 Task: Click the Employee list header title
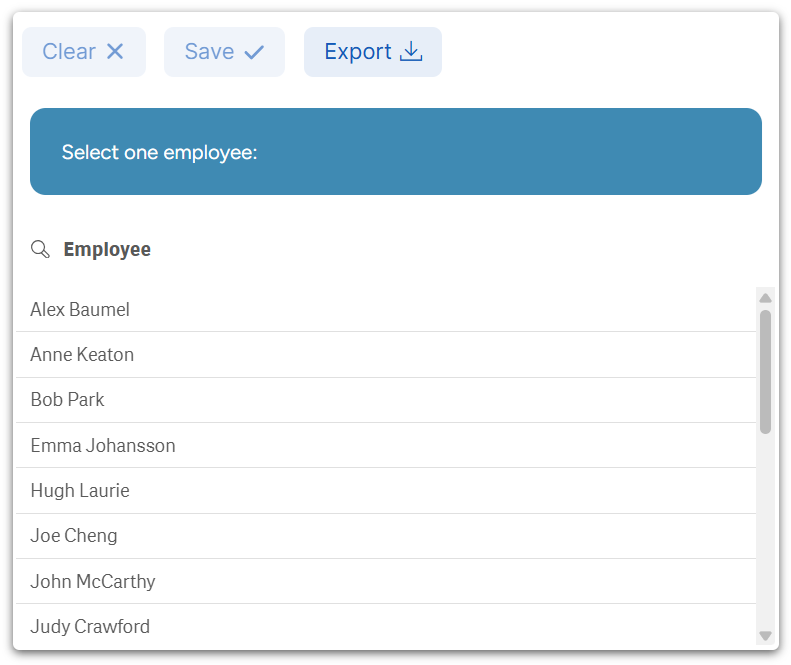coord(107,249)
